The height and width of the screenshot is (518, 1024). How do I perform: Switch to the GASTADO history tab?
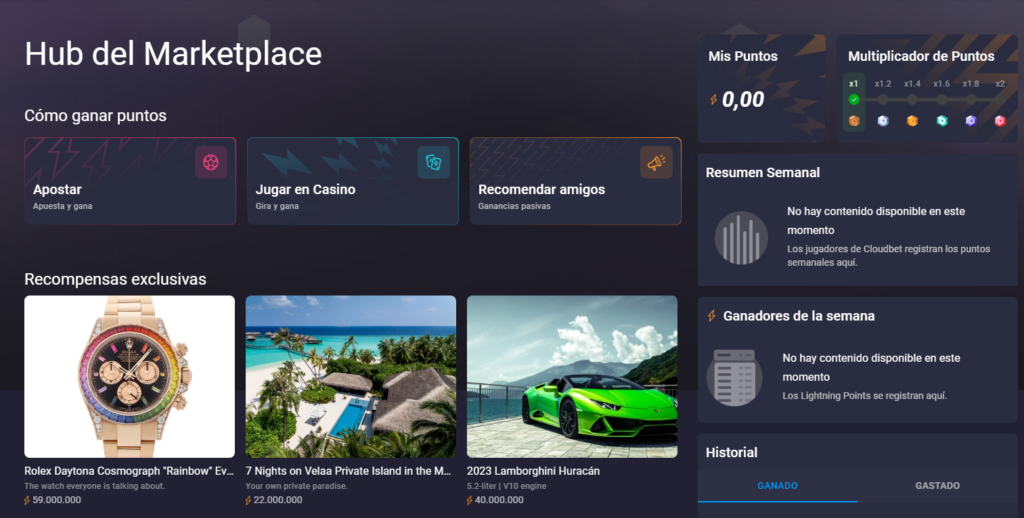(937, 486)
